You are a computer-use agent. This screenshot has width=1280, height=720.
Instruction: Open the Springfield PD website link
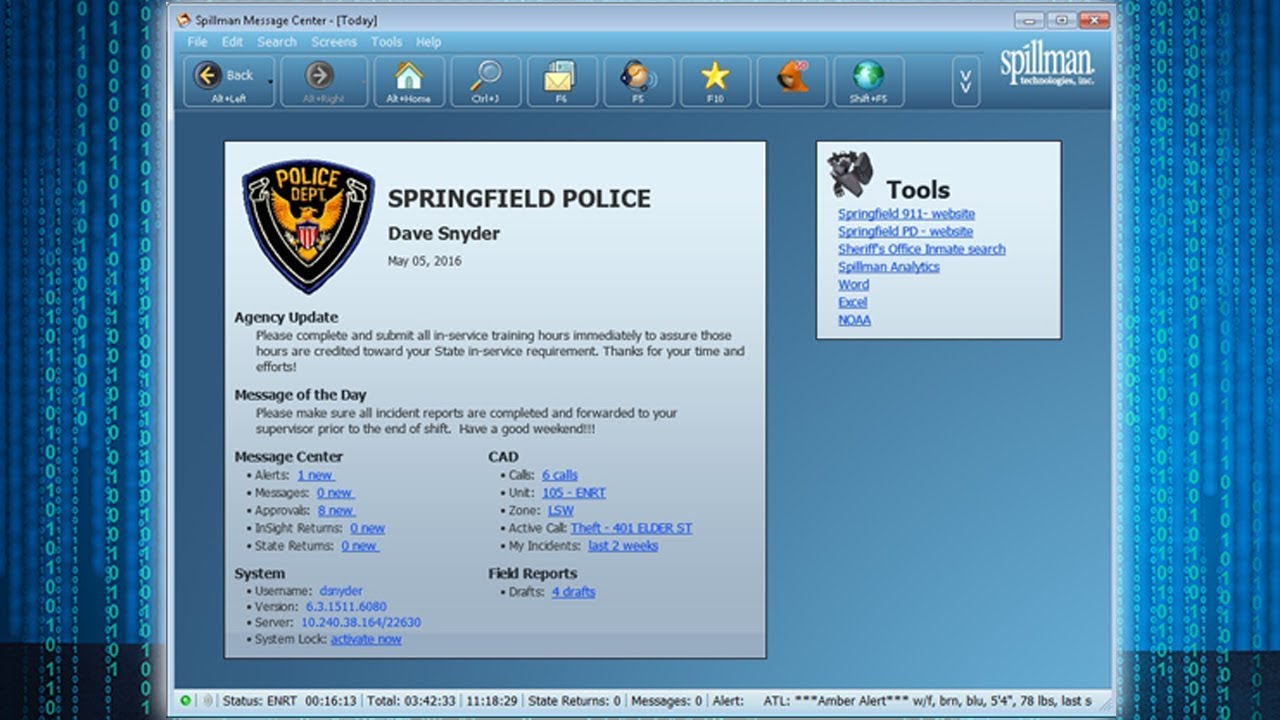pyautogui.click(x=905, y=231)
